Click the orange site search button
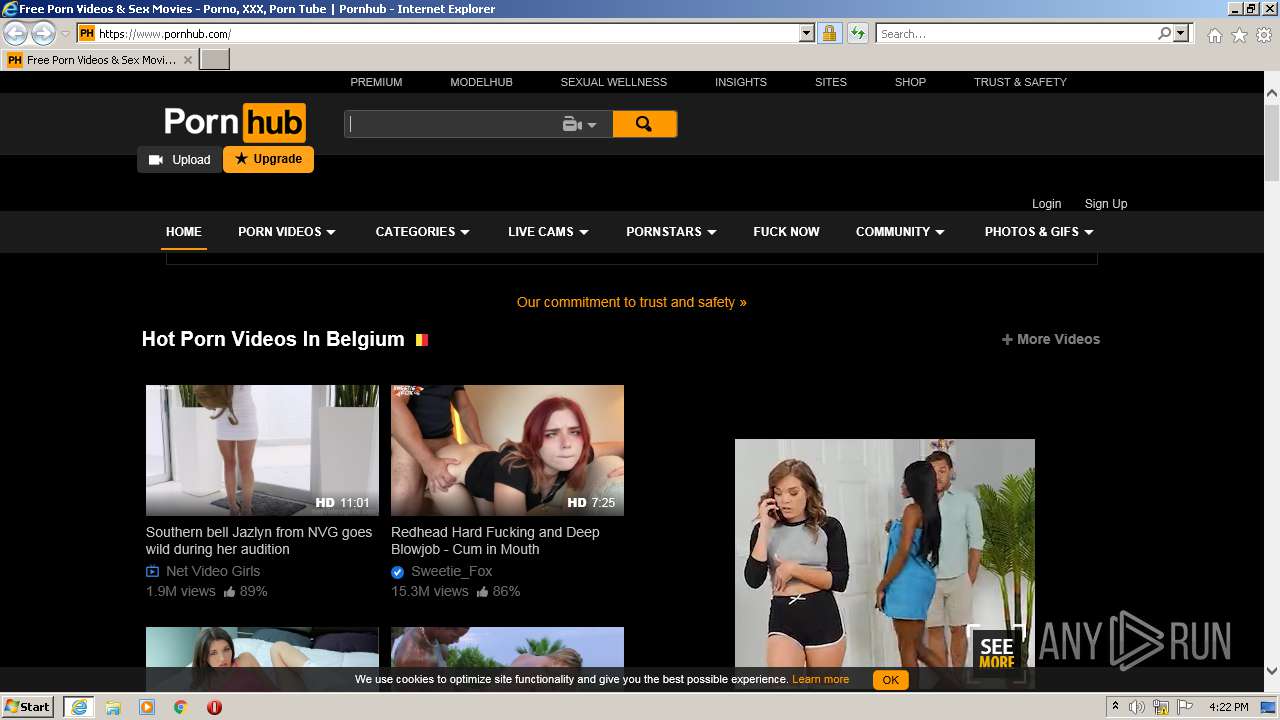Viewport: 1280px width, 720px height. tap(644, 124)
